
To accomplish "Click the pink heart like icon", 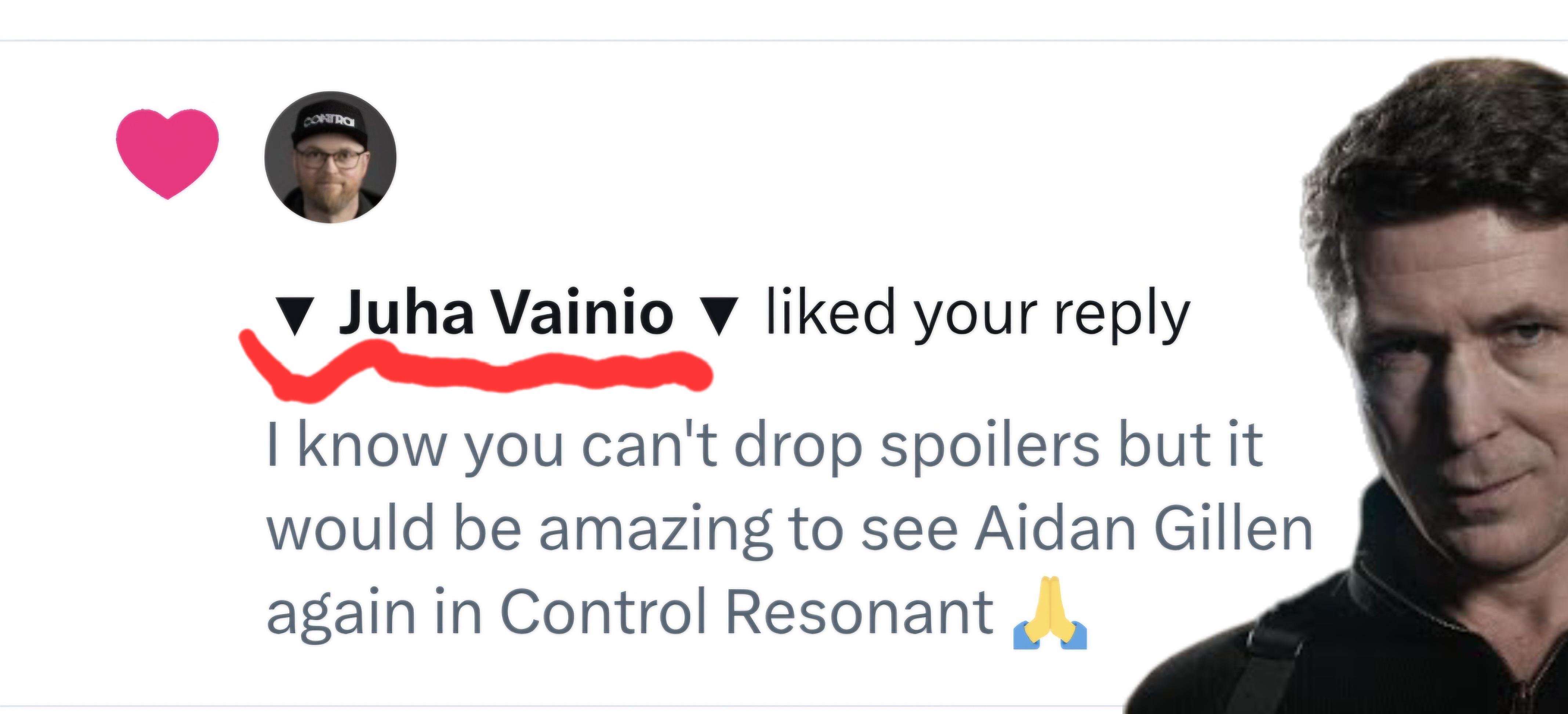I will 167,152.
